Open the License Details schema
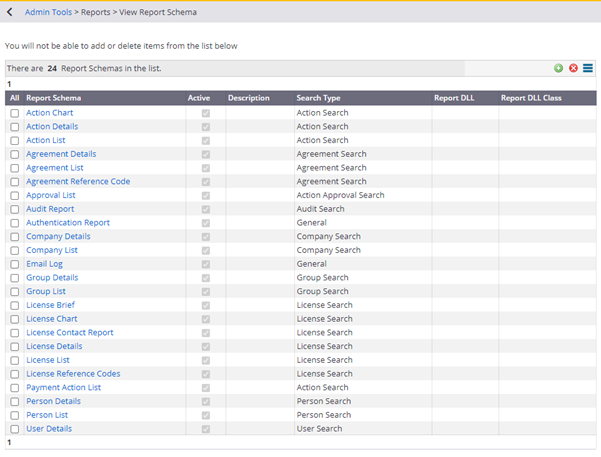 (x=54, y=346)
